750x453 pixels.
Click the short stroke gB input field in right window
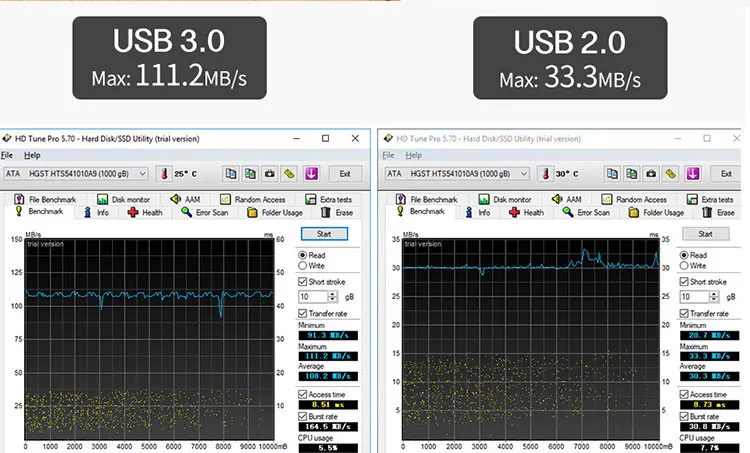699,297
